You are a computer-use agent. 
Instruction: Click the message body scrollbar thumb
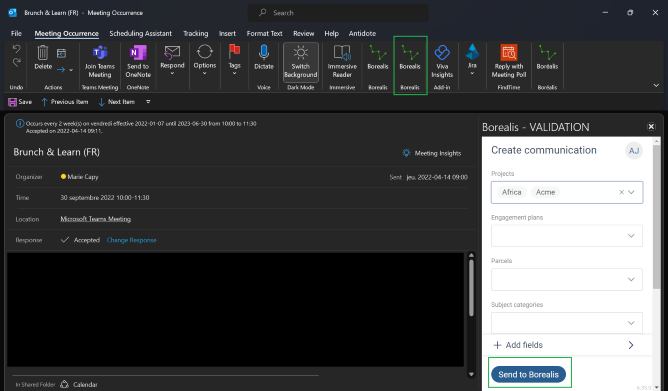pyautogui.click(x=471, y=288)
